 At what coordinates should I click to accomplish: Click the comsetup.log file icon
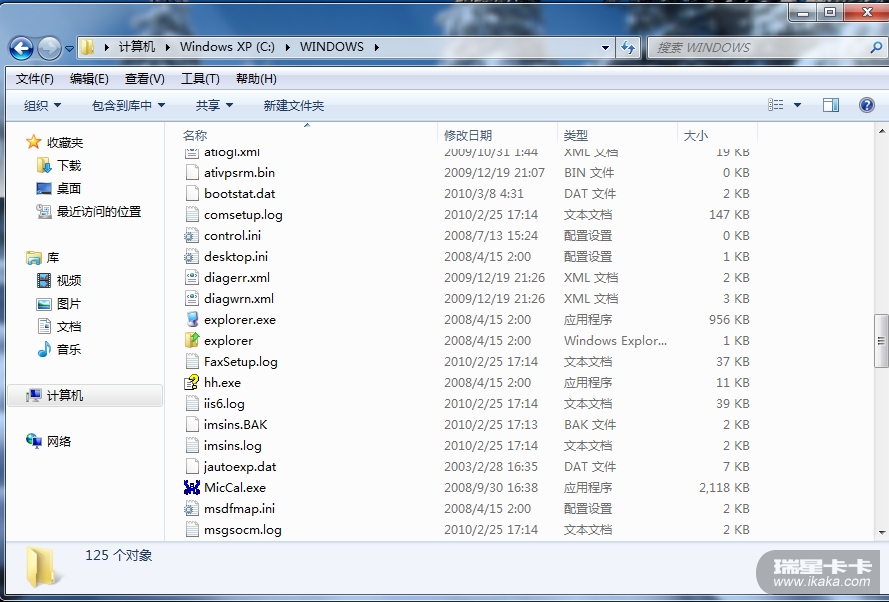(192, 214)
